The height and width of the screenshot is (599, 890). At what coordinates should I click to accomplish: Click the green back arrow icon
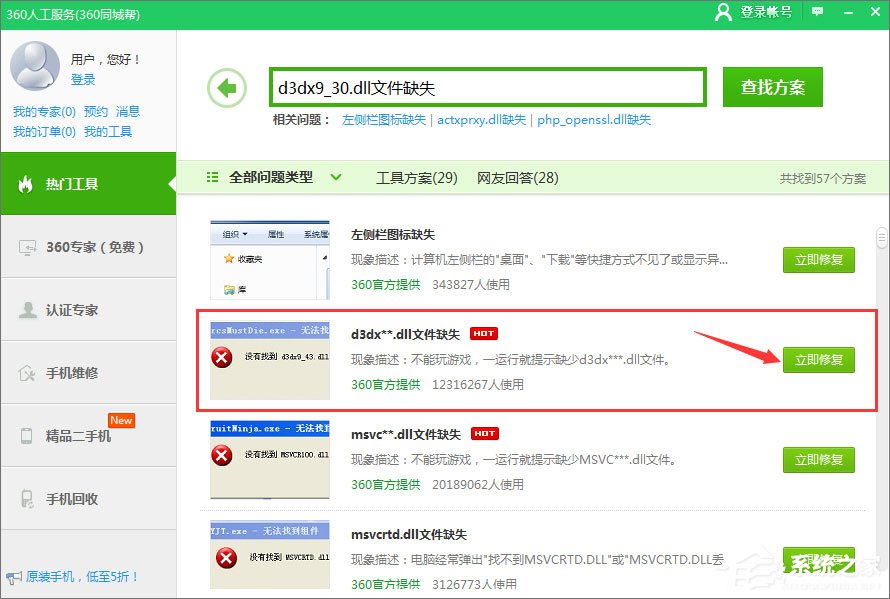[227, 88]
